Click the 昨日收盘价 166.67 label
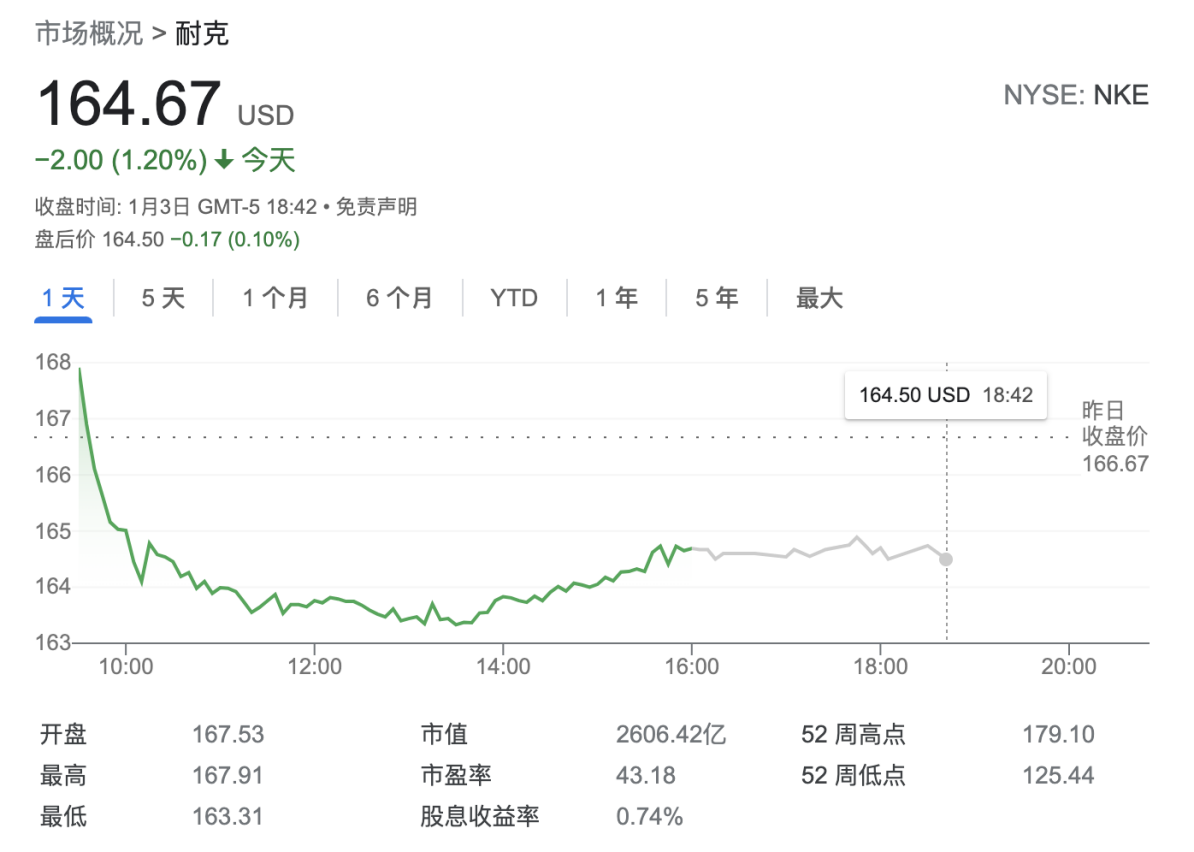The image size is (1194, 852). coord(1115,437)
